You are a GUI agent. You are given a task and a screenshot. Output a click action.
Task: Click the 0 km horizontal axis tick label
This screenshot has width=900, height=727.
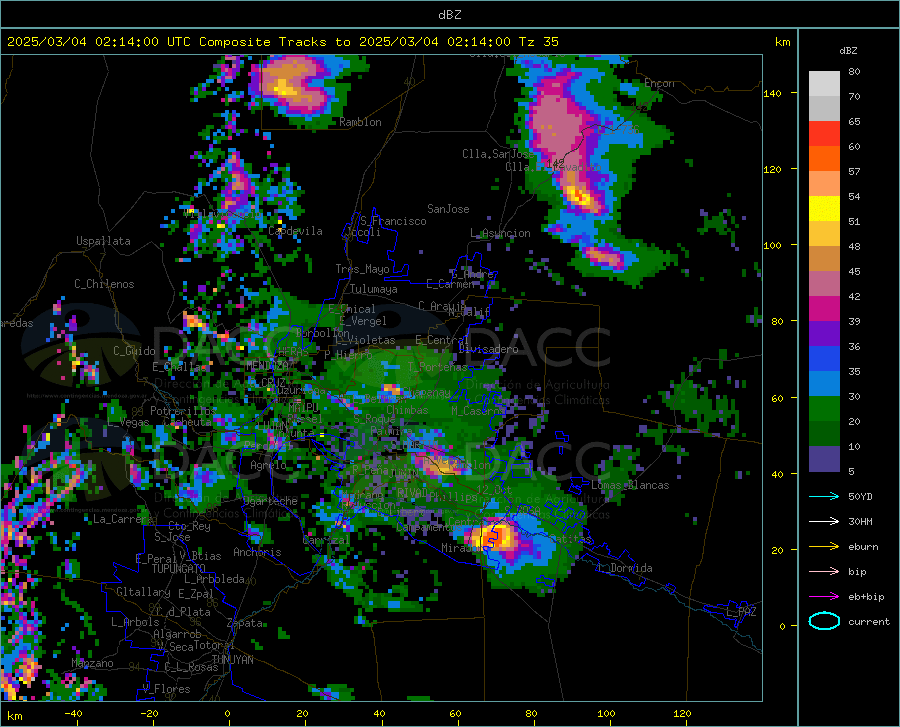click(227, 714)
